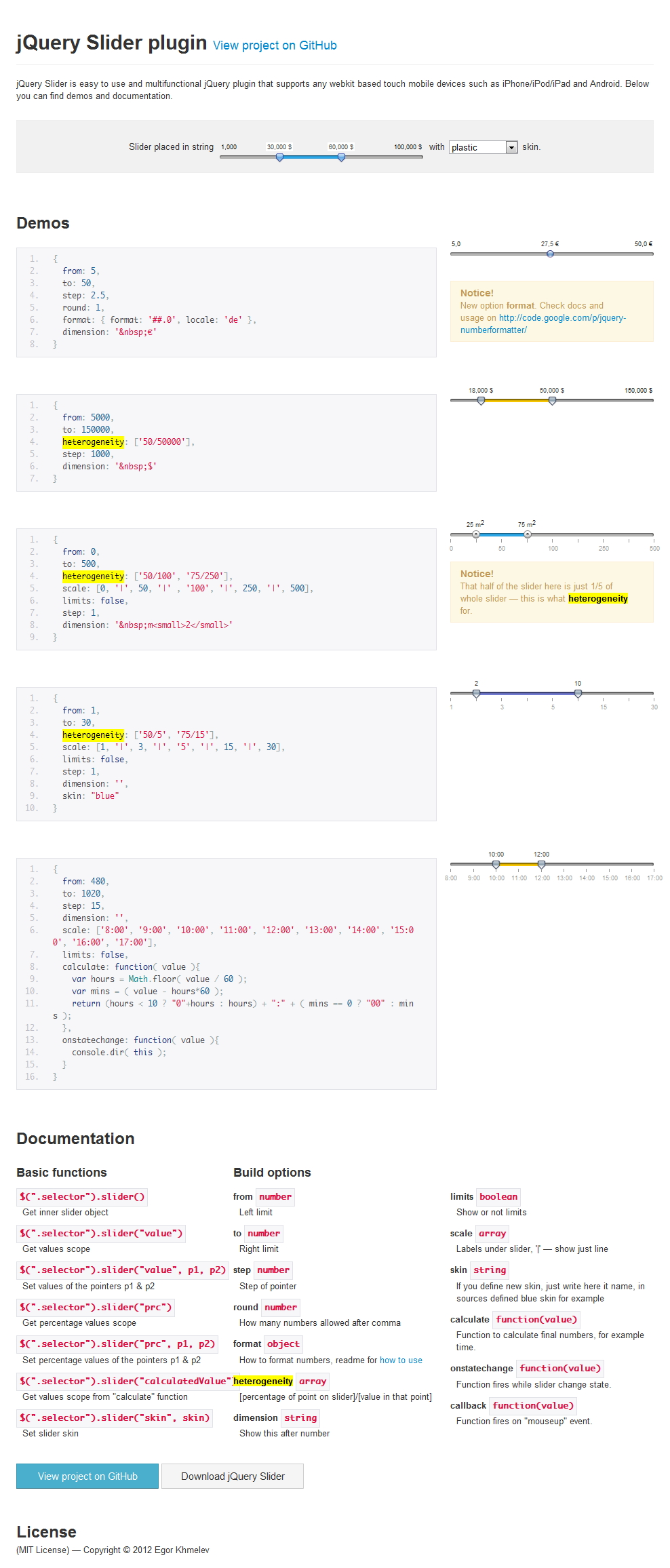Click the "object" type tag next to format
Viewport: 670px width, 1568px height.
(283, 1344)
